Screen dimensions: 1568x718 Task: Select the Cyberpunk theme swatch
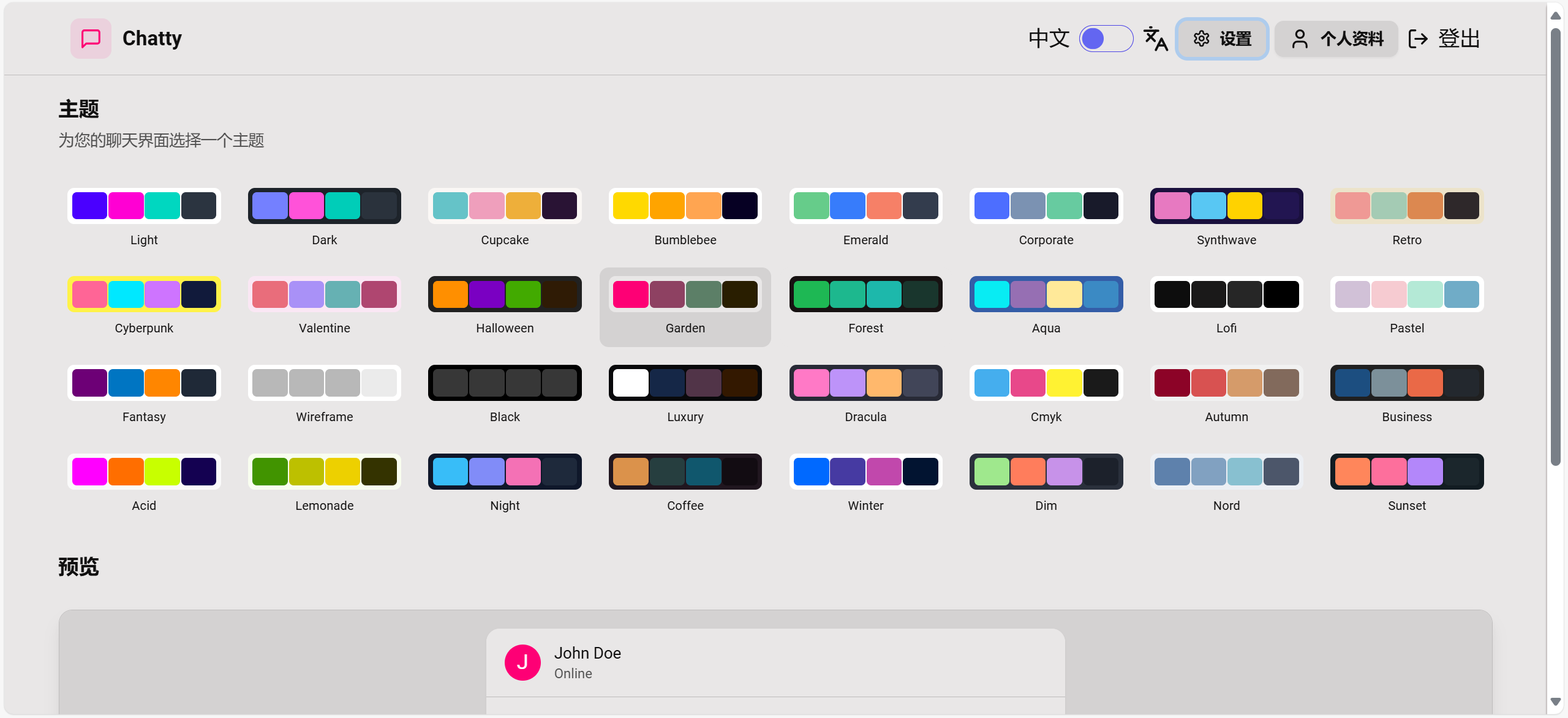(x=144, y=294)
